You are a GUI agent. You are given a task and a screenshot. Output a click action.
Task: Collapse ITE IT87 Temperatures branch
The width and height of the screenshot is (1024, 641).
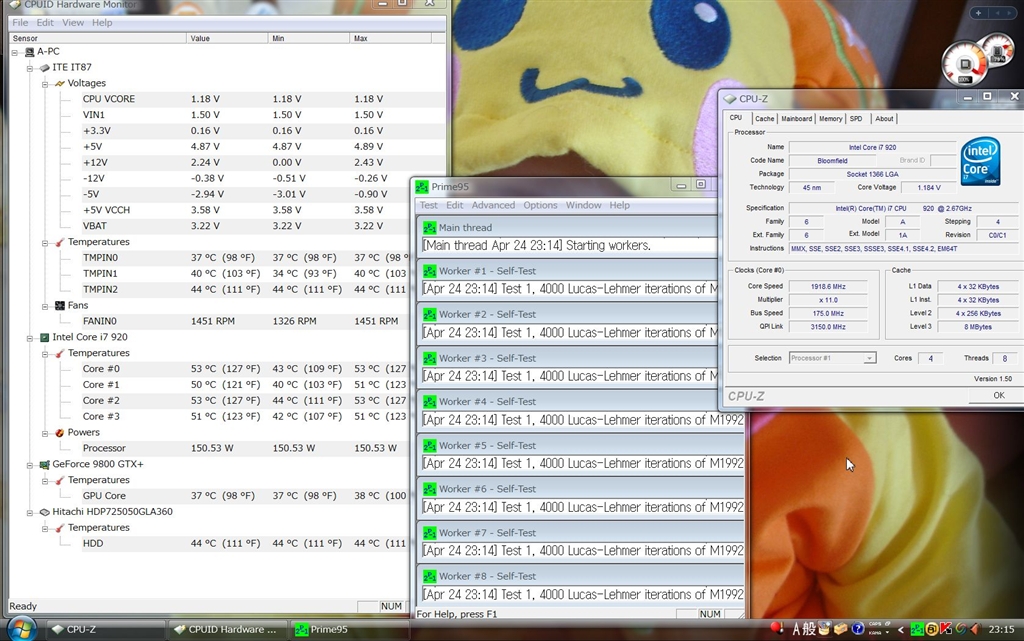(44, 242)
